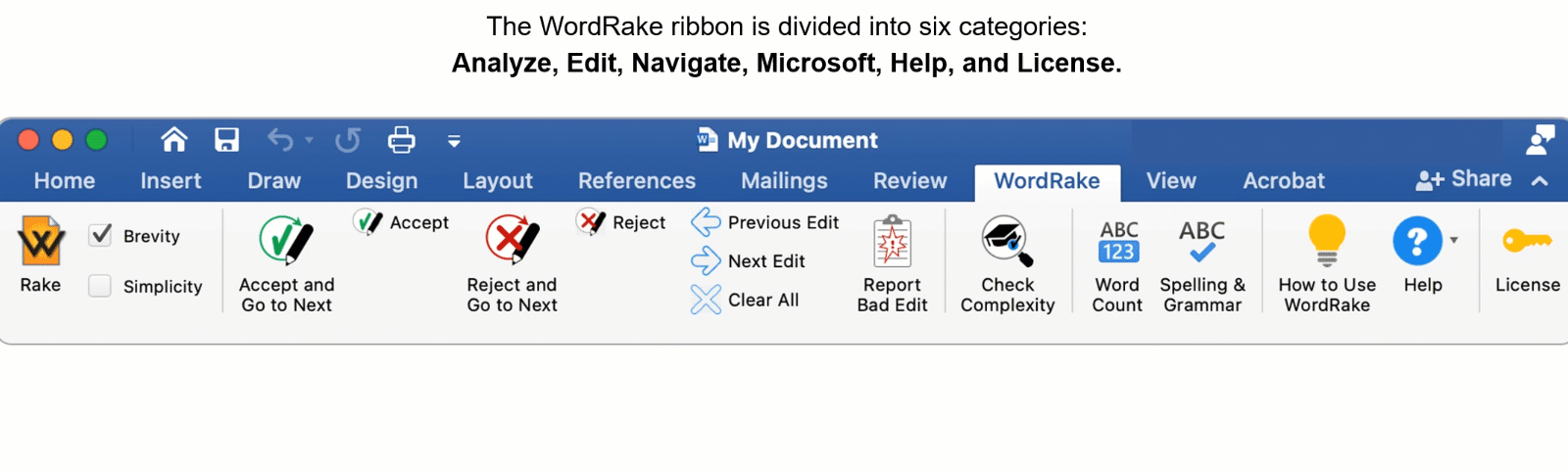Click the Rake icon button
The image size is (1568, 470).
[x=41, y=241]
